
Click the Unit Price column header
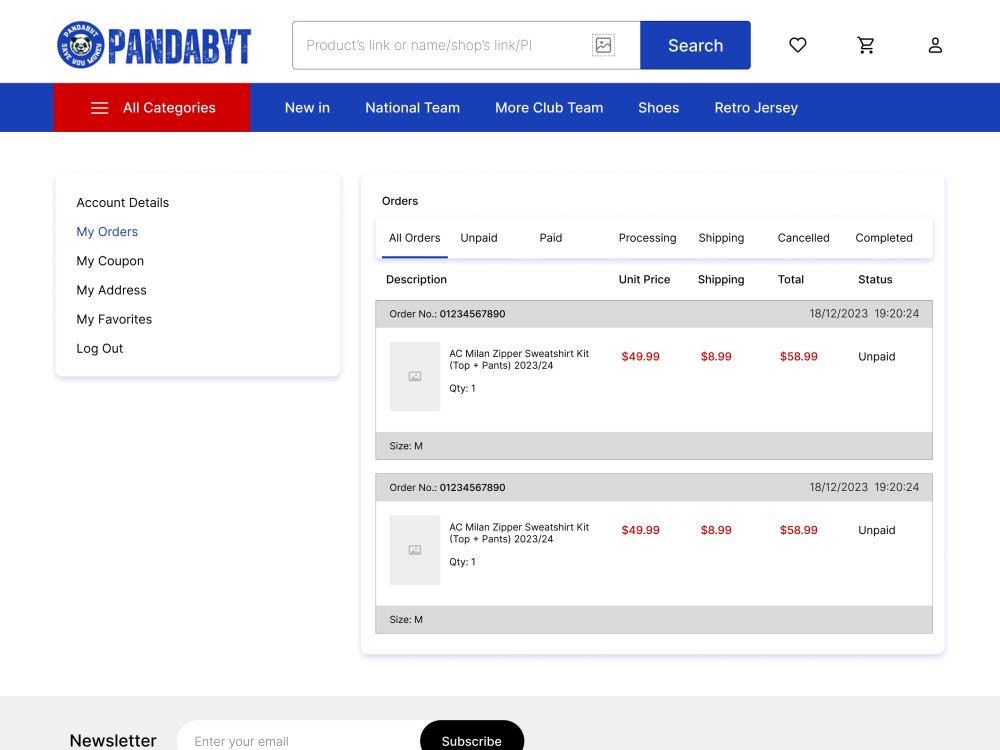pyautogui.click(x=644, y=279)
